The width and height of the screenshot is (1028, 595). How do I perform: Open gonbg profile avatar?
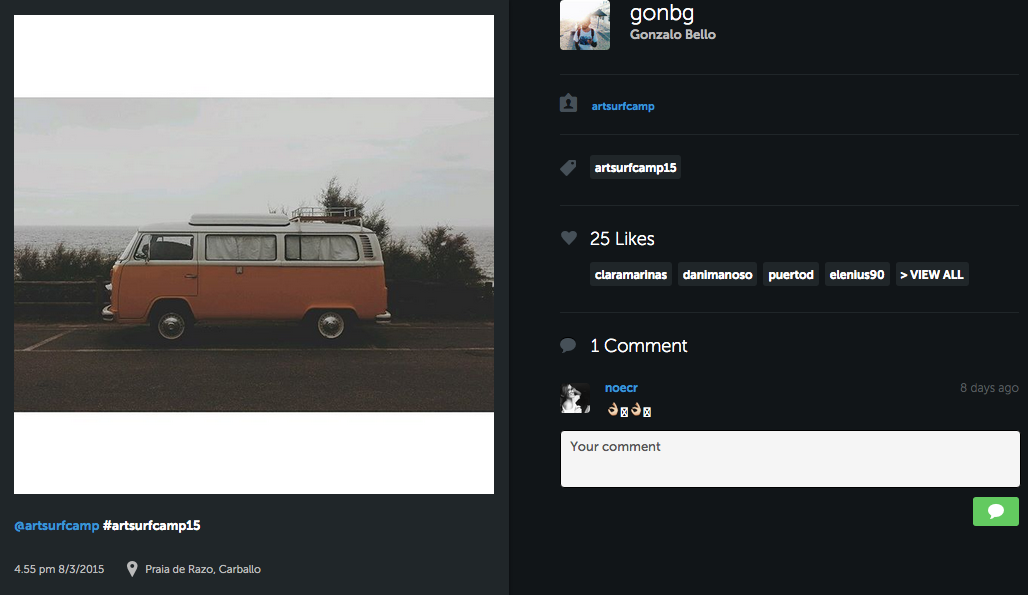(585, 25)
